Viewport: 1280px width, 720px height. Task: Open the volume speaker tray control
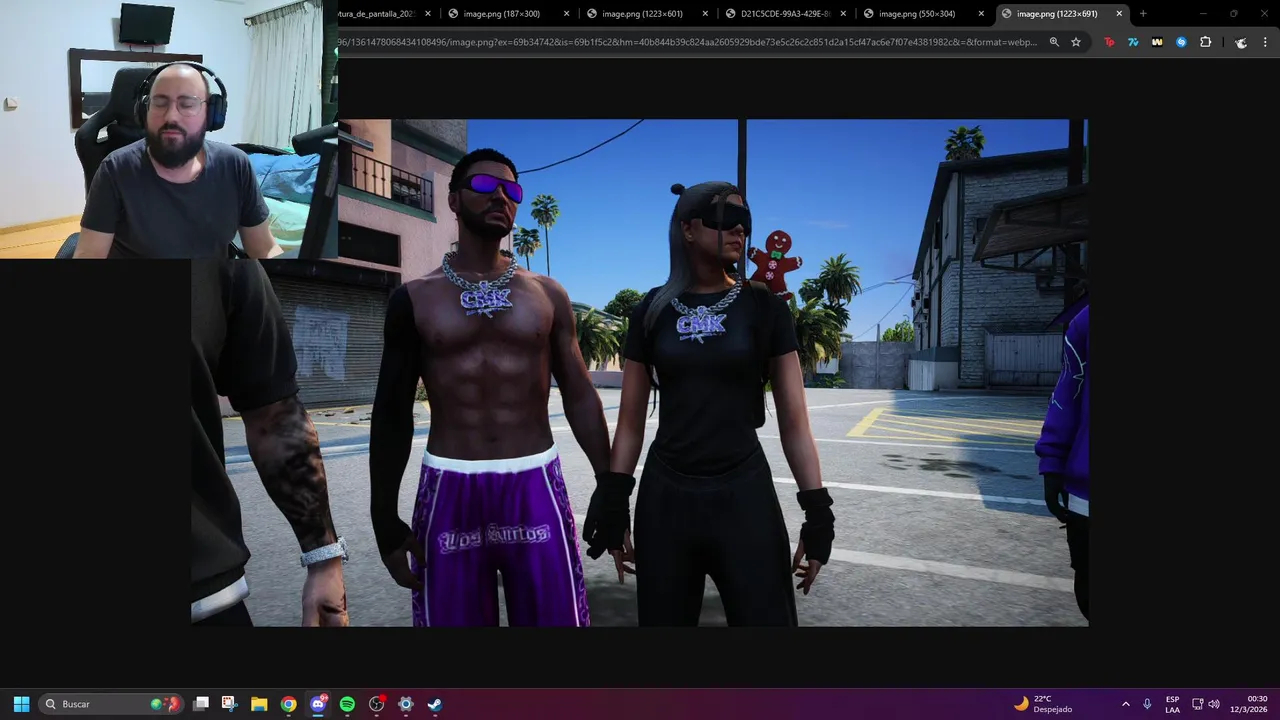1214,704
